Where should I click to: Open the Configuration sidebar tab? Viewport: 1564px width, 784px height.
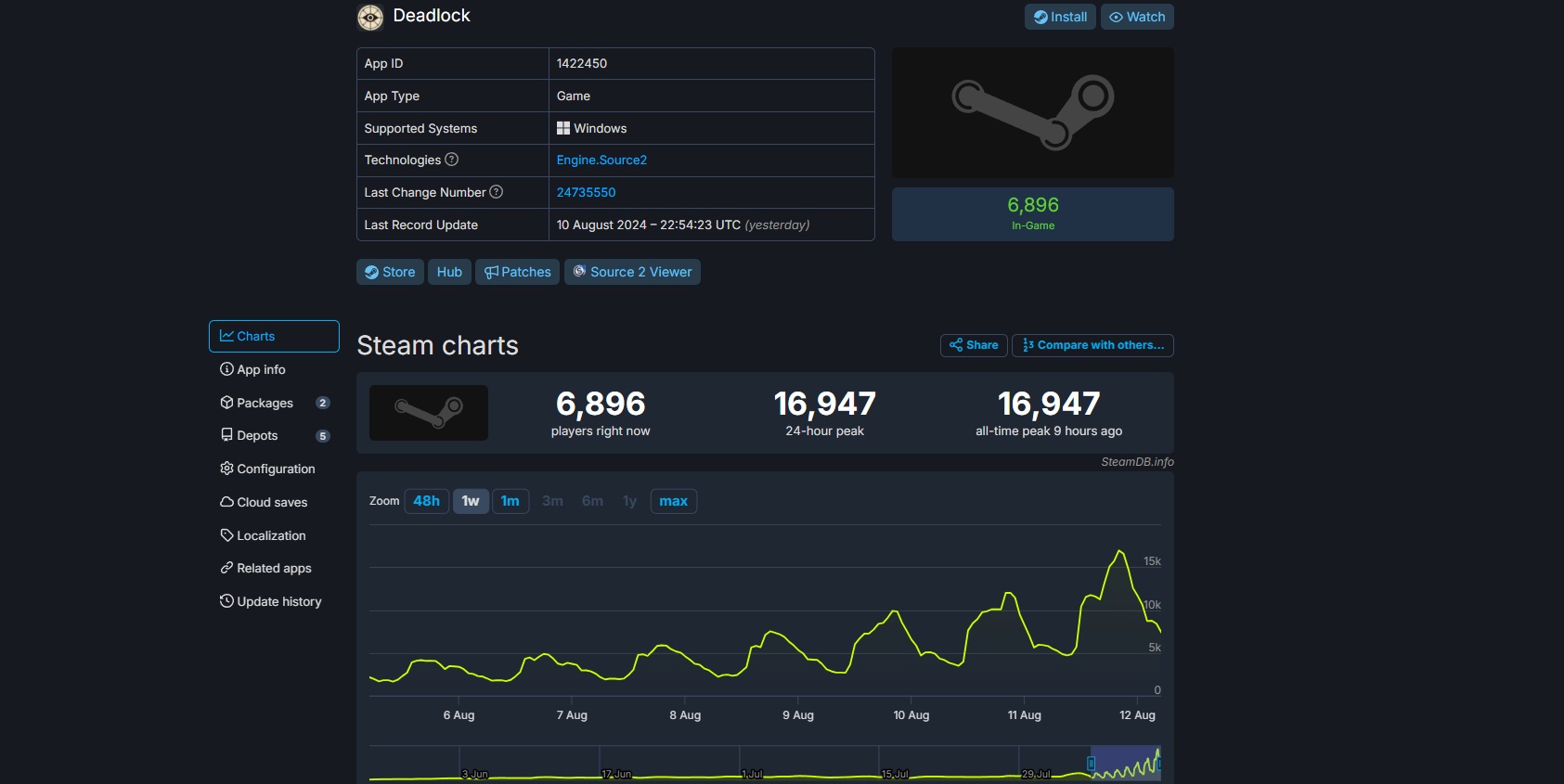[274, 469]
